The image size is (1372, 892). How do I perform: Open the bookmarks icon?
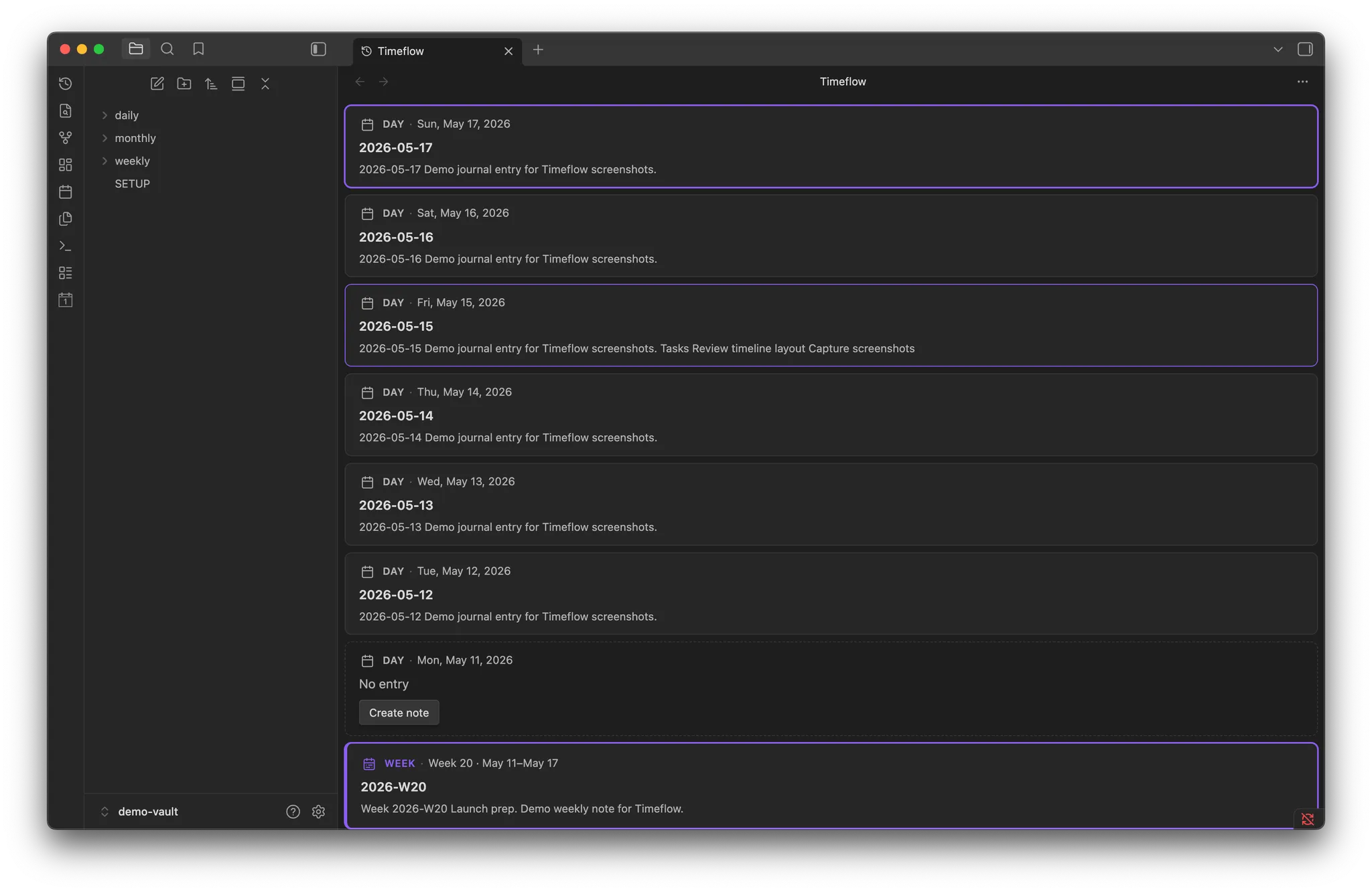[x=198, y=49]
